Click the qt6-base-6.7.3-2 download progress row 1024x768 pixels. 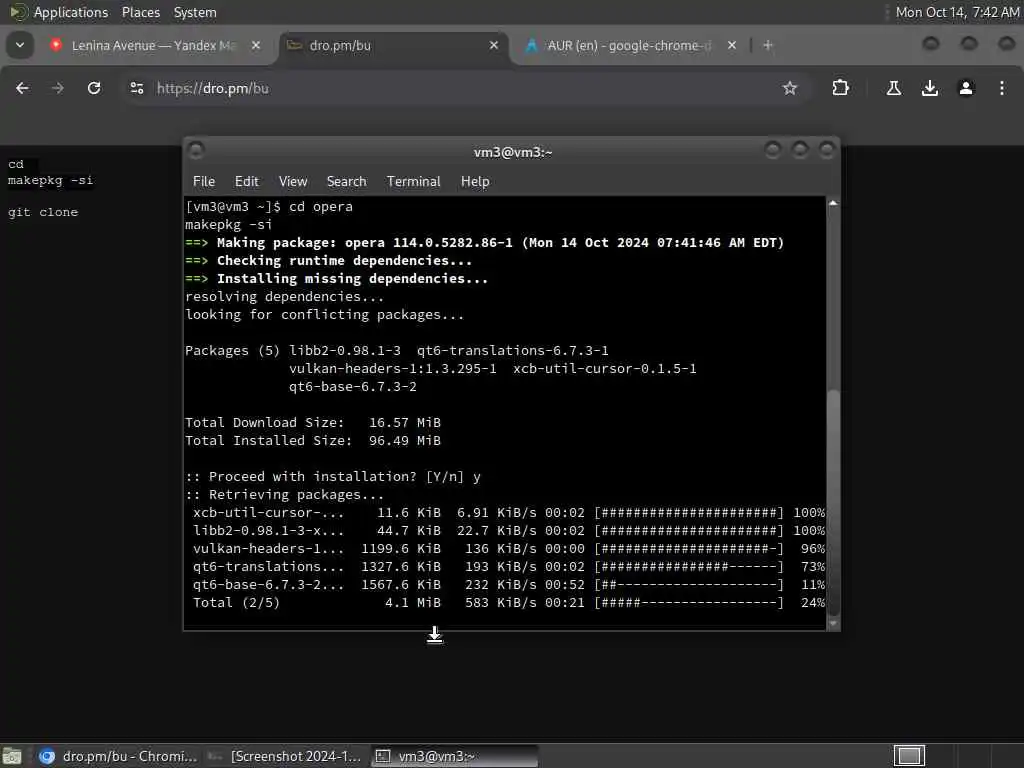(505, 584)
